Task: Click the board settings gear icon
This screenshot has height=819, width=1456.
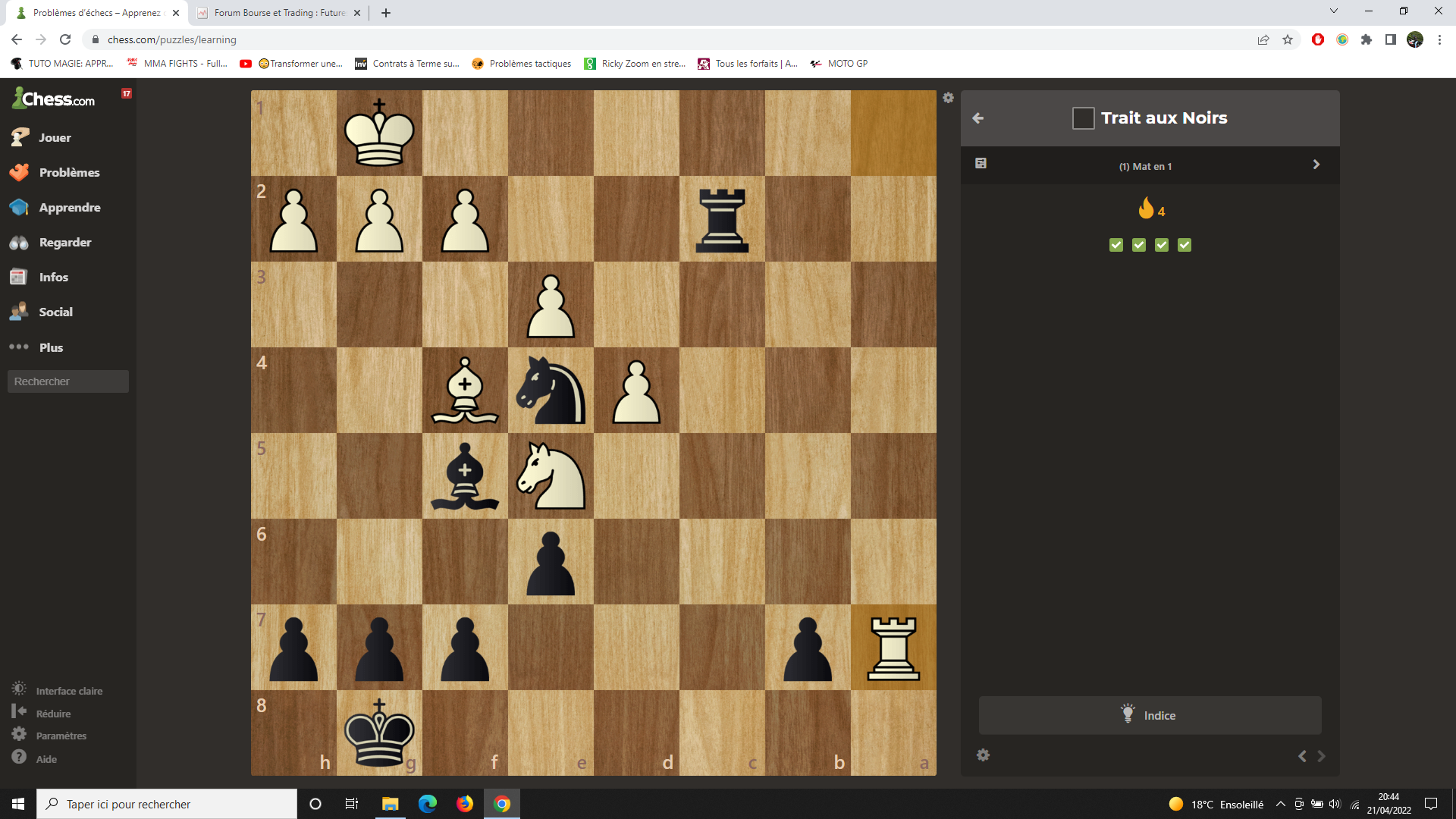Action: point(948,98)
